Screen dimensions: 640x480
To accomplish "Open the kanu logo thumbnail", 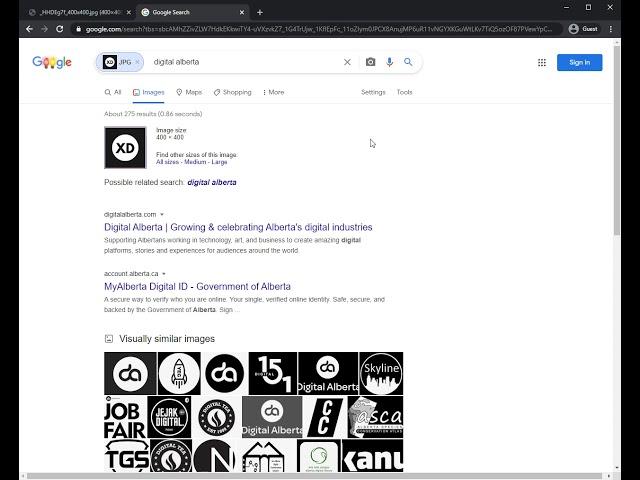I will pos(373,456).
